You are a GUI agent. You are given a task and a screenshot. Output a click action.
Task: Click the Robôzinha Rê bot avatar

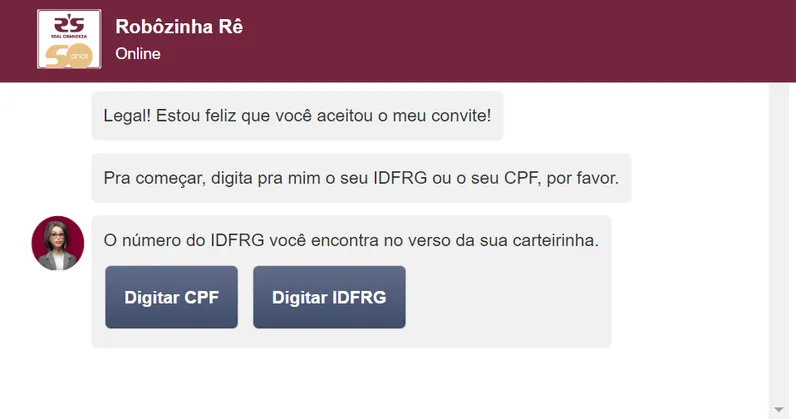point(58,243)
